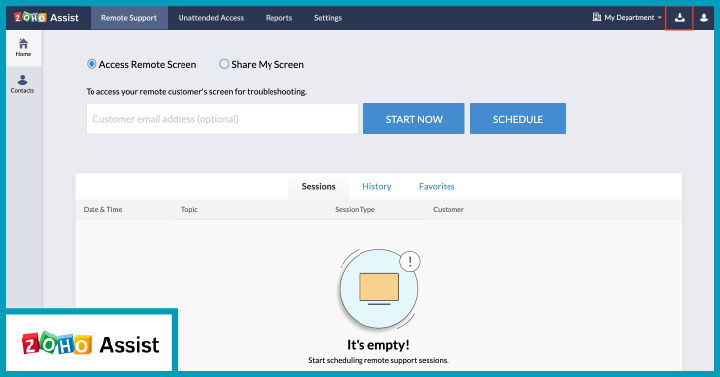
Task: Click the "It's empty!" message
Action: (x=378, y=345)
